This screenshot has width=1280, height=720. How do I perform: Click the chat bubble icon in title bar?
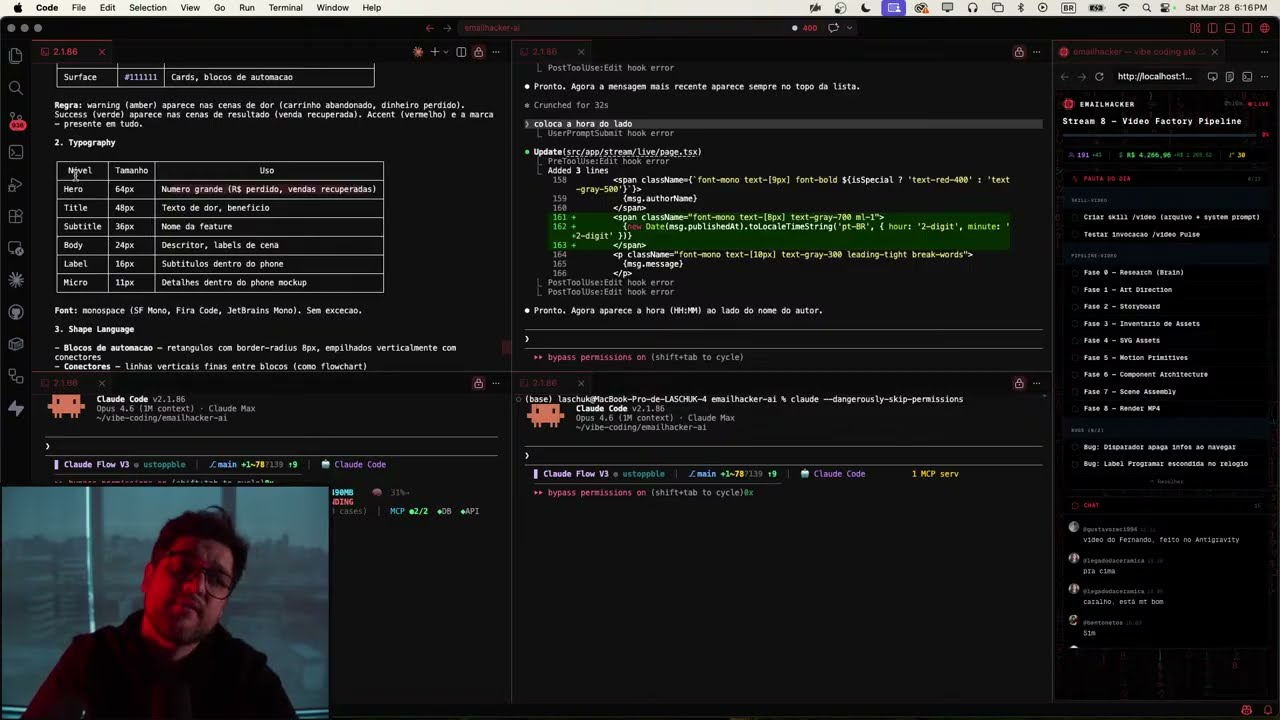(833, 28)
